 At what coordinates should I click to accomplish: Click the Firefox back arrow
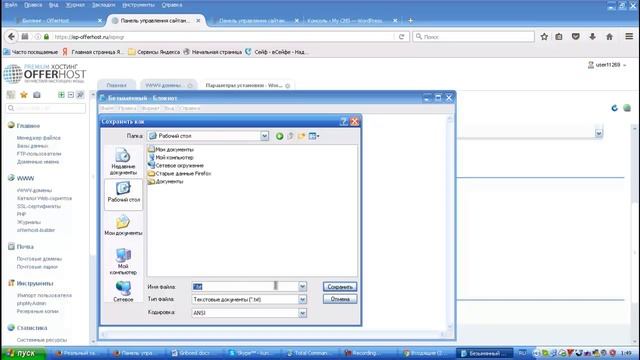click(11, 37)
